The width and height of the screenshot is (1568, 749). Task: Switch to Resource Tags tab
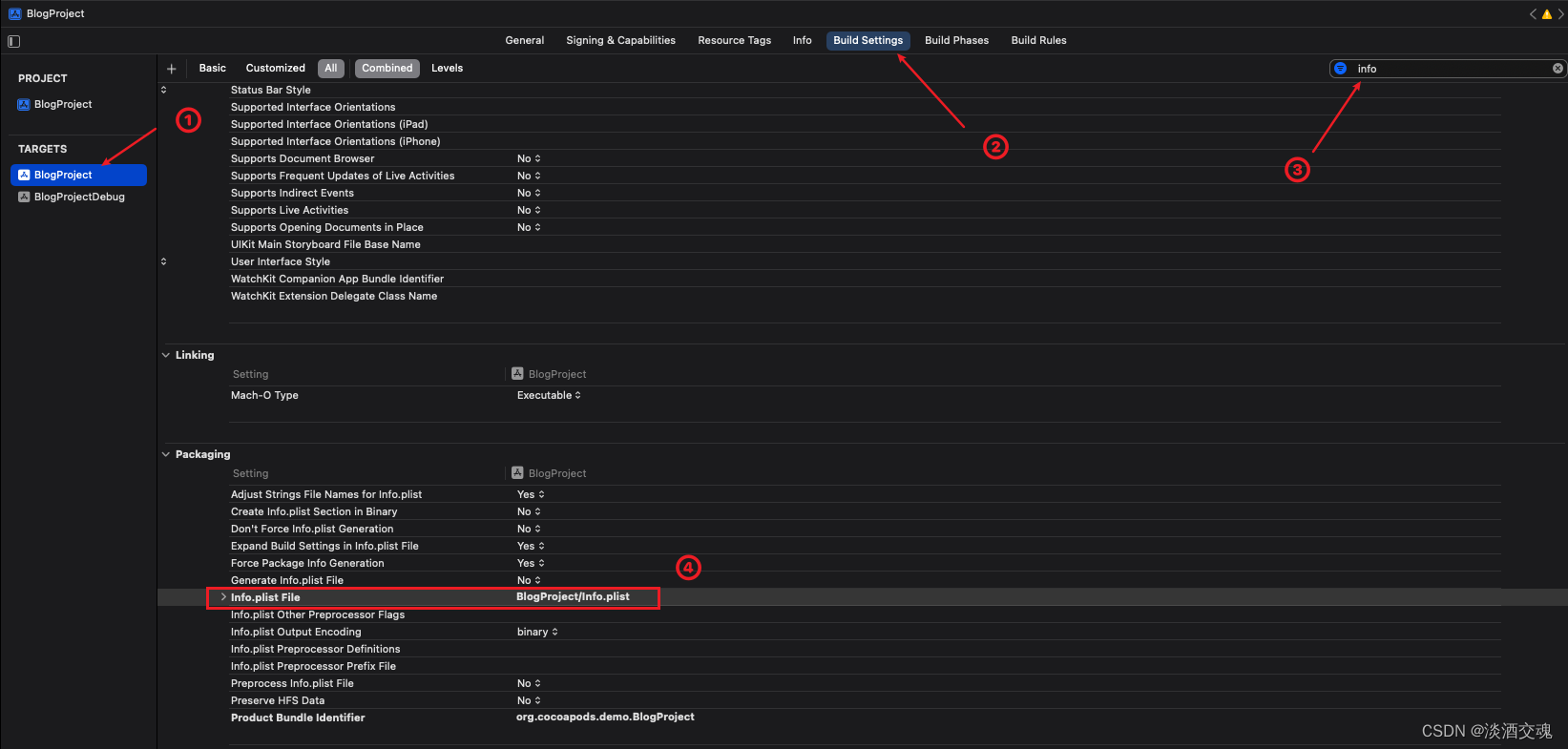734,40
